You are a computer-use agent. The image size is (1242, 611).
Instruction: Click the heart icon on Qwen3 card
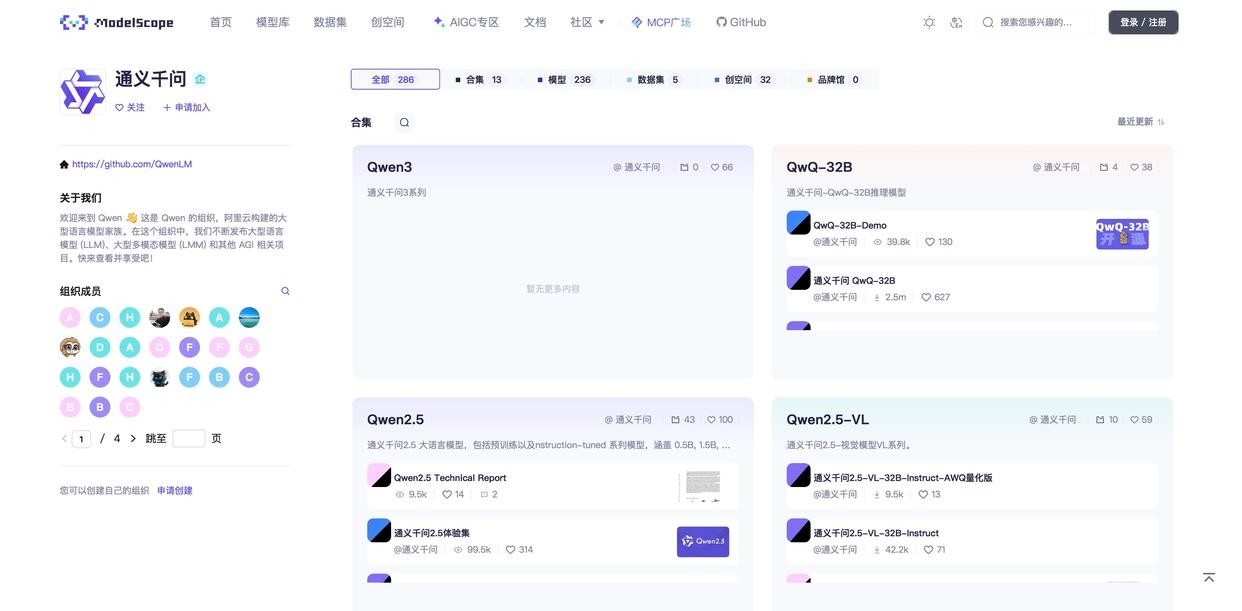click(x=715, y=167)
